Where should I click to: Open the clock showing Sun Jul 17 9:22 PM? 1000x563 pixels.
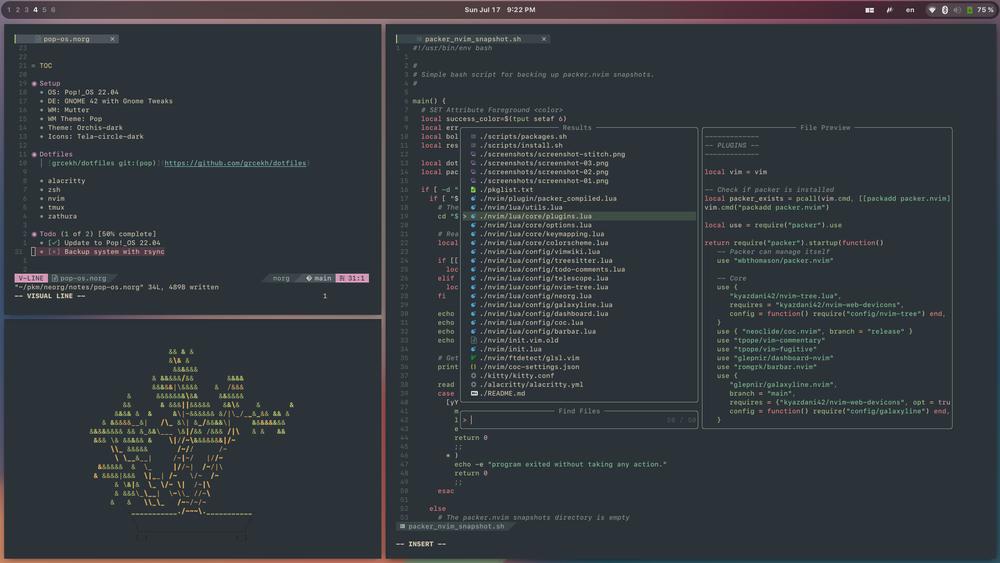pyautogui.click(x=499, y=10)
